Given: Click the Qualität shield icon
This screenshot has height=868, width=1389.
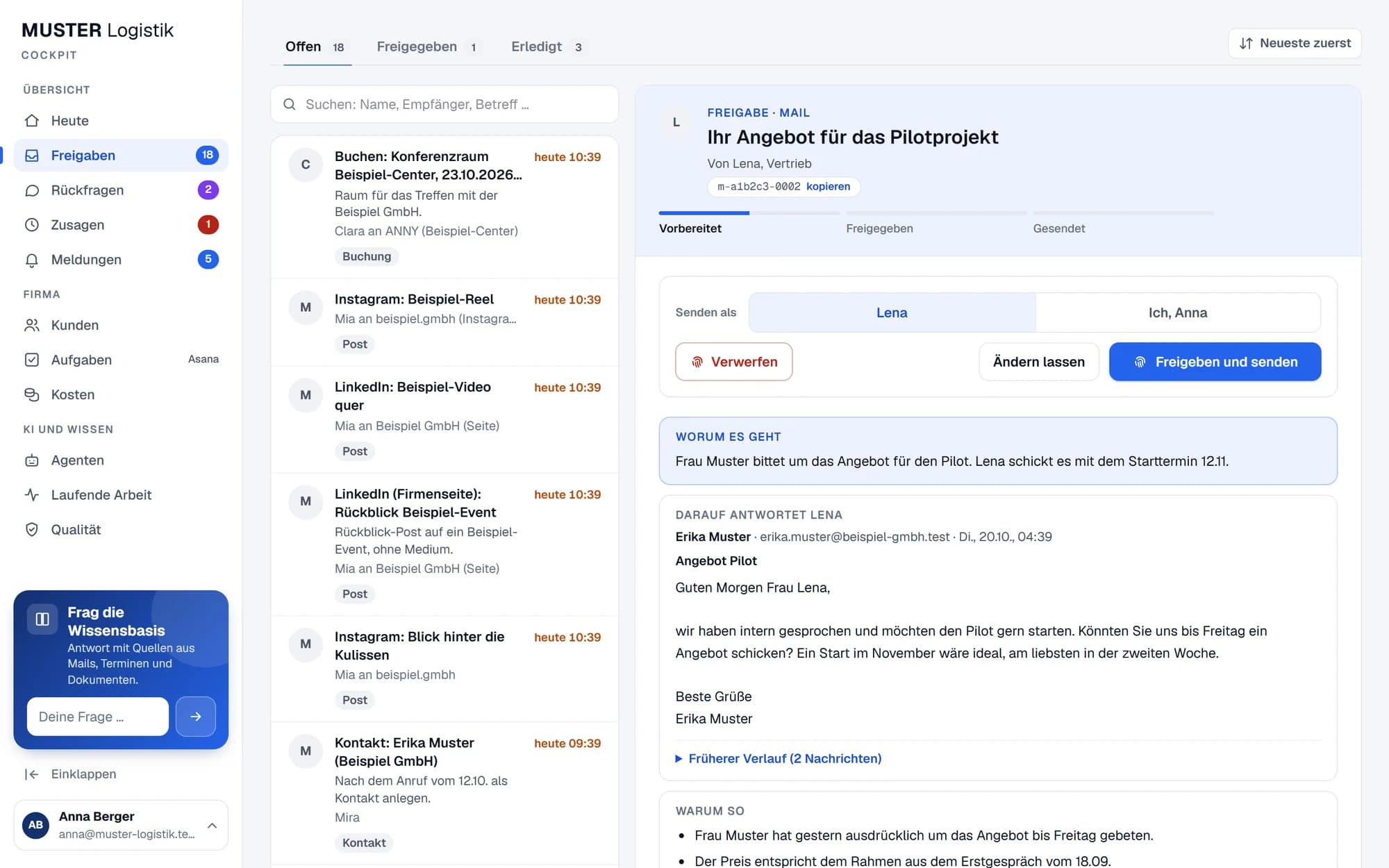Looking at the screenshot, I should tap(32, 530).
